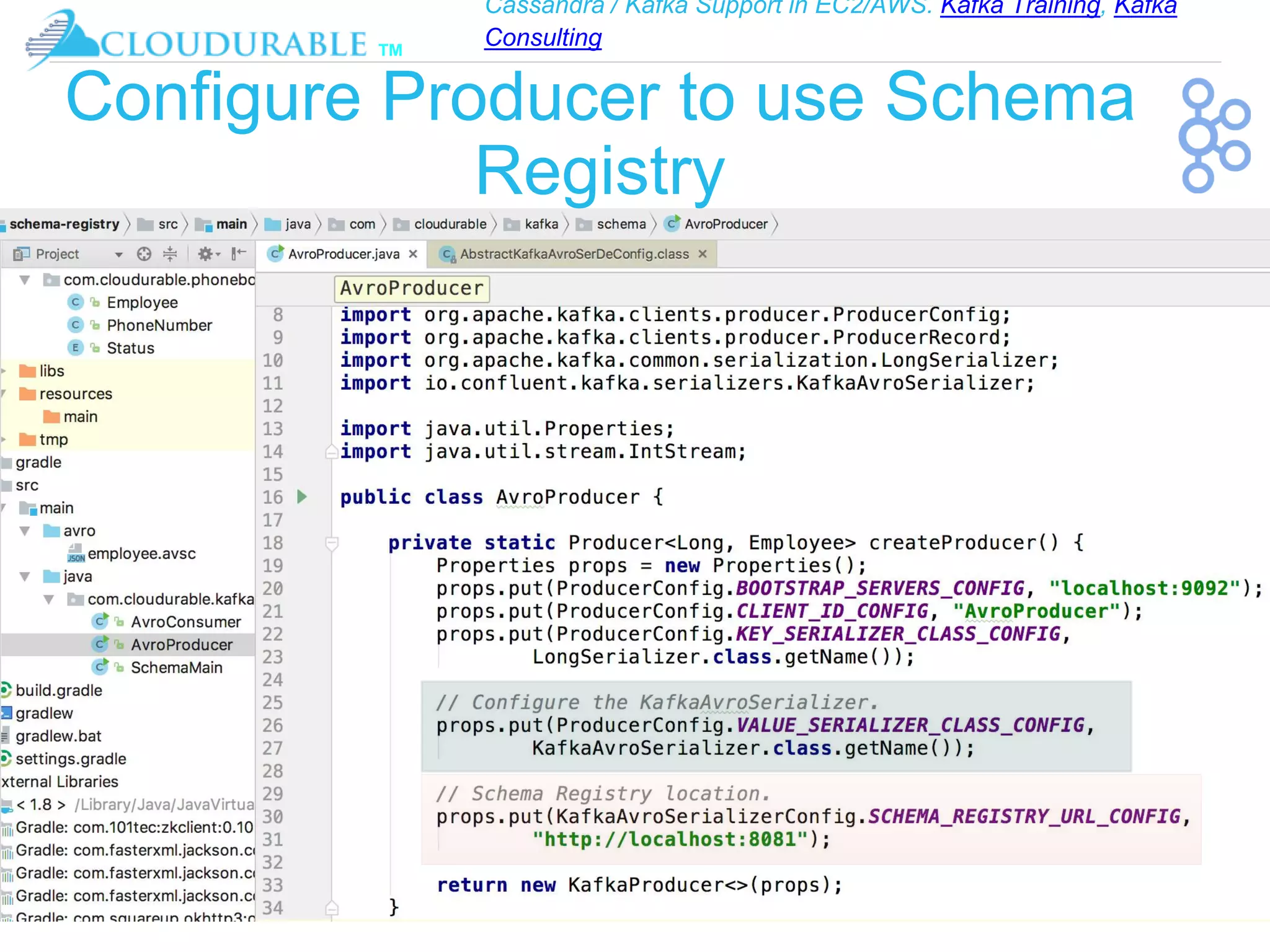The width and height of the screenshot is (1270, 952).
Task: Collapse the com.cloudurable.kafka package node
Action: 49,599
